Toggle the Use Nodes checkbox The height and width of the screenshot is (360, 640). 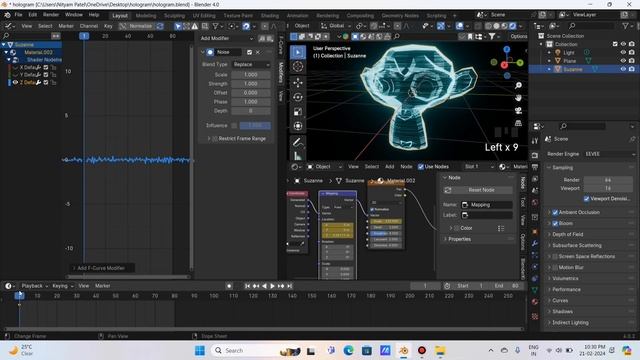coord(421,167)
